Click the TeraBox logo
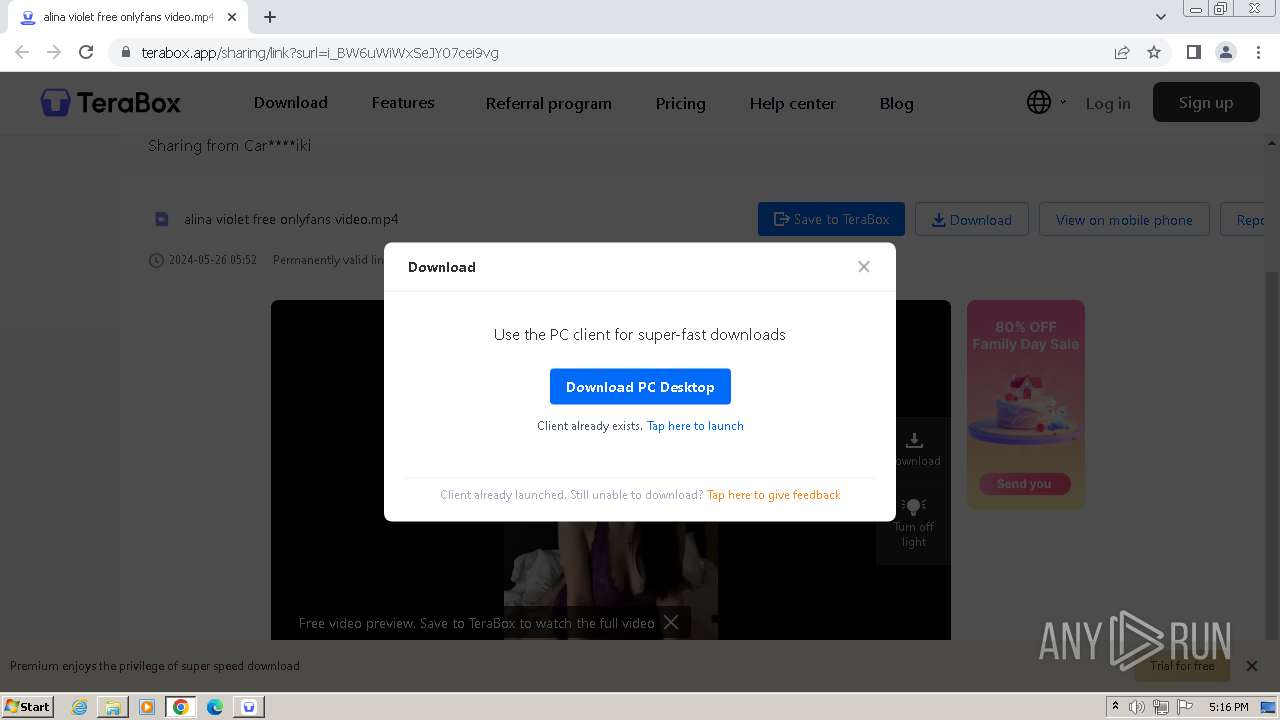 110,102
